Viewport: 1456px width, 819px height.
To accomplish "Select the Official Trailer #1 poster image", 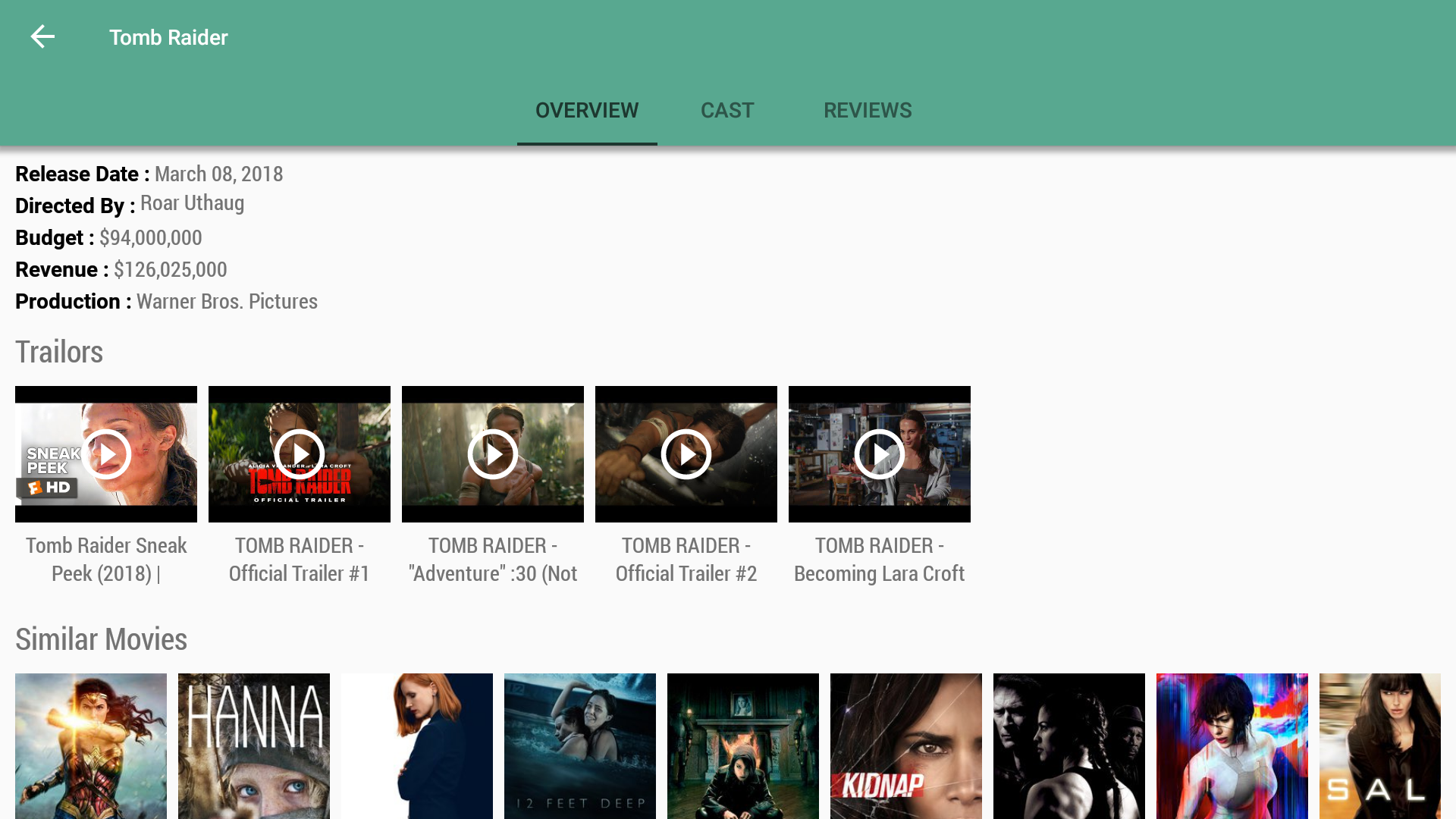I will [299, 453].
